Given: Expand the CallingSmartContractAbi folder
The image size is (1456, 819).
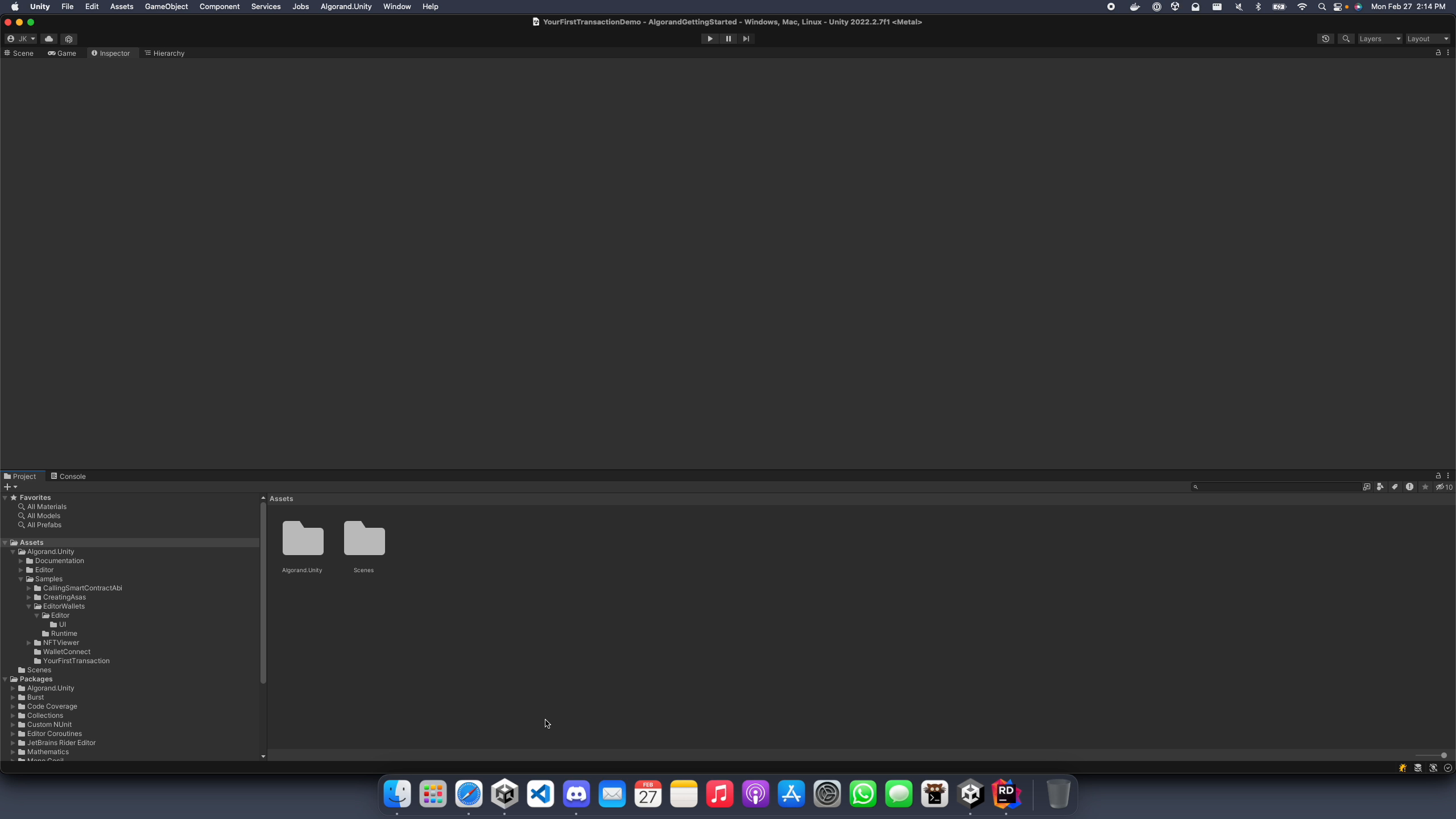Looking at the screenshot, I should (x=29, y=588).
